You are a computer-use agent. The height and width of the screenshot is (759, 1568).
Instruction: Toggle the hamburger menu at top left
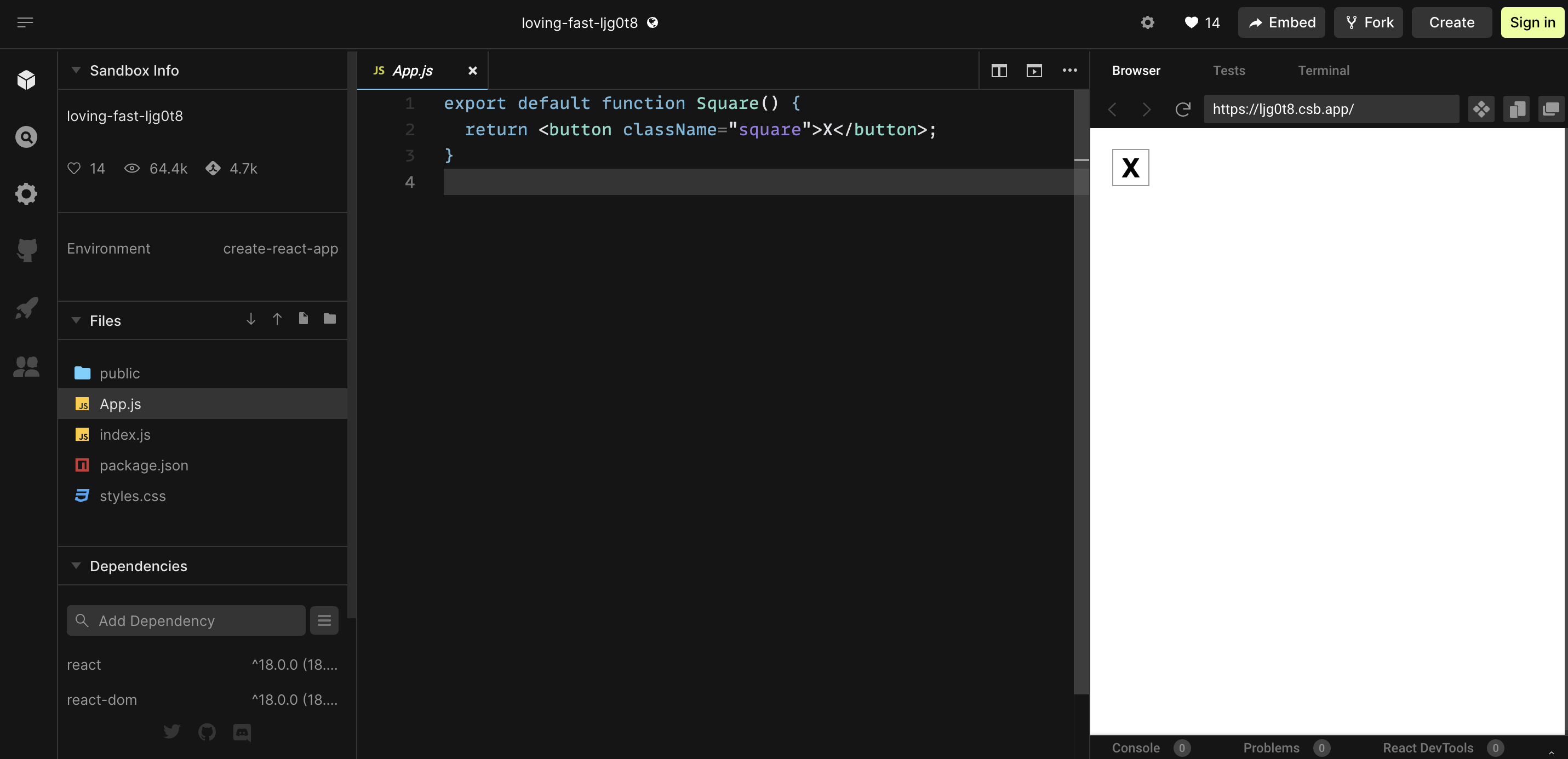point(25,22)
